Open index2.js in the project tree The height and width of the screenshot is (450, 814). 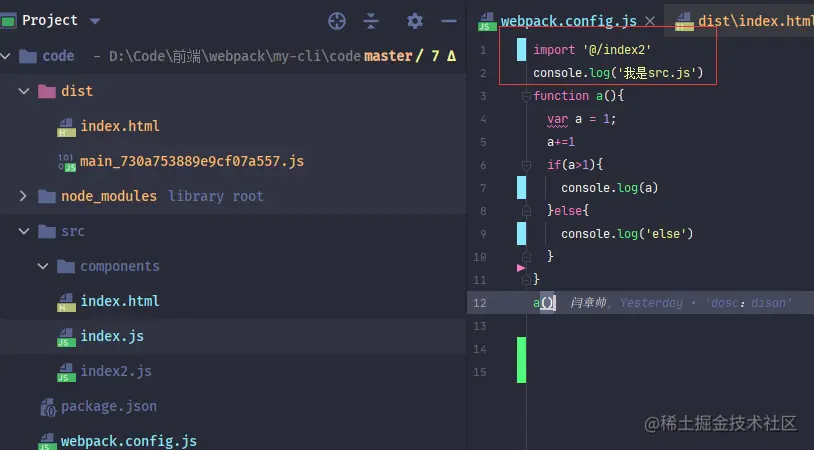(x=116, y=371)
